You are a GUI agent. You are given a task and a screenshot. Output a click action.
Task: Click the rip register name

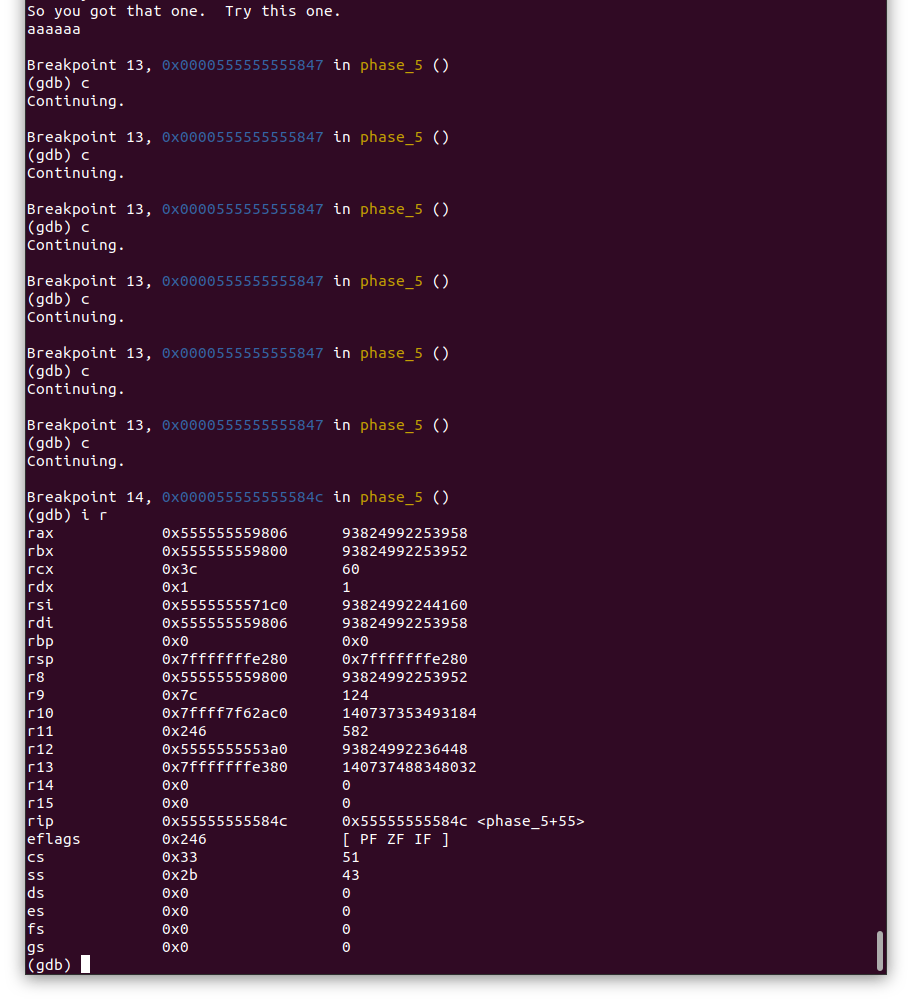40,821
